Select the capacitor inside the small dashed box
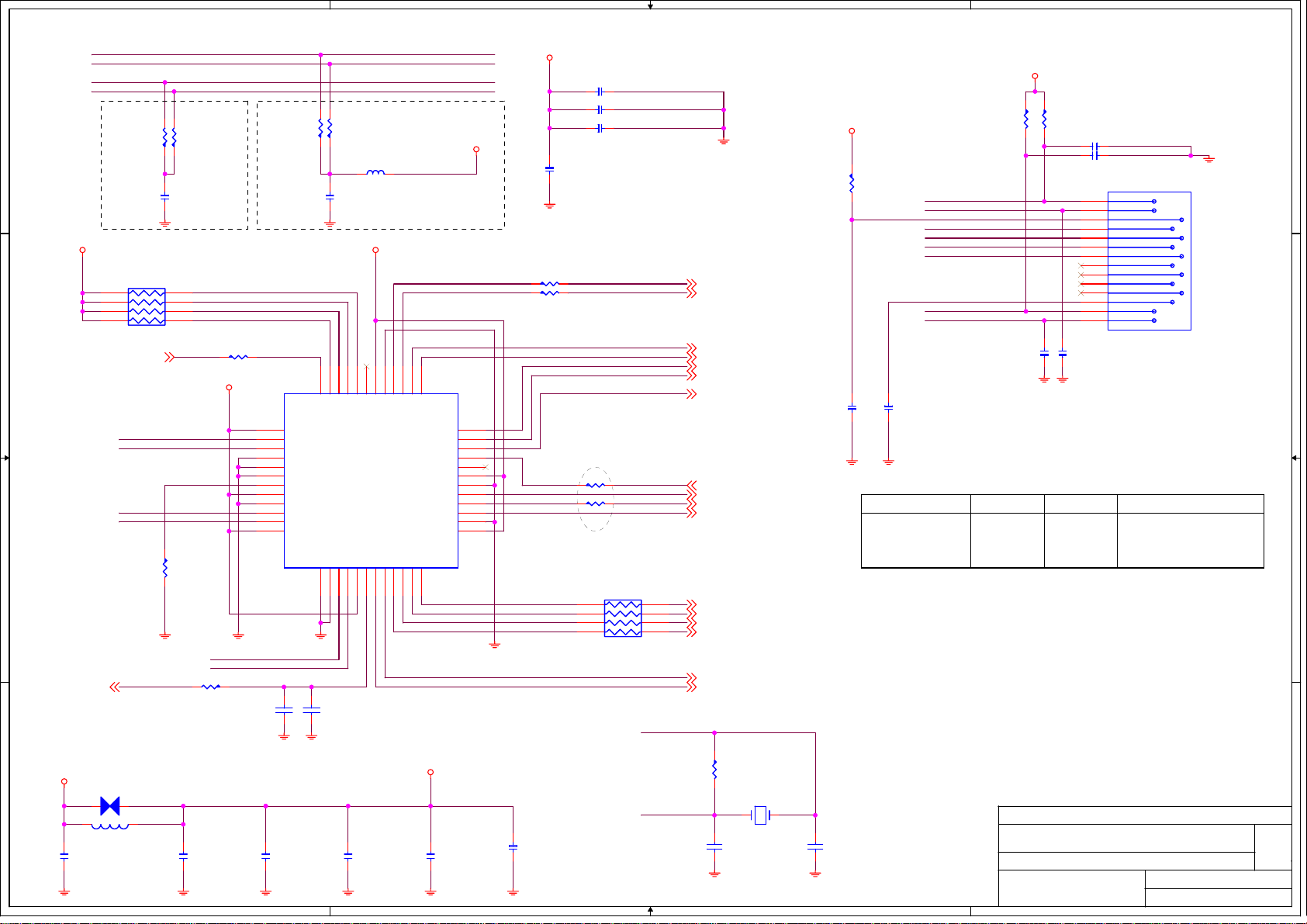 point(164,197)
